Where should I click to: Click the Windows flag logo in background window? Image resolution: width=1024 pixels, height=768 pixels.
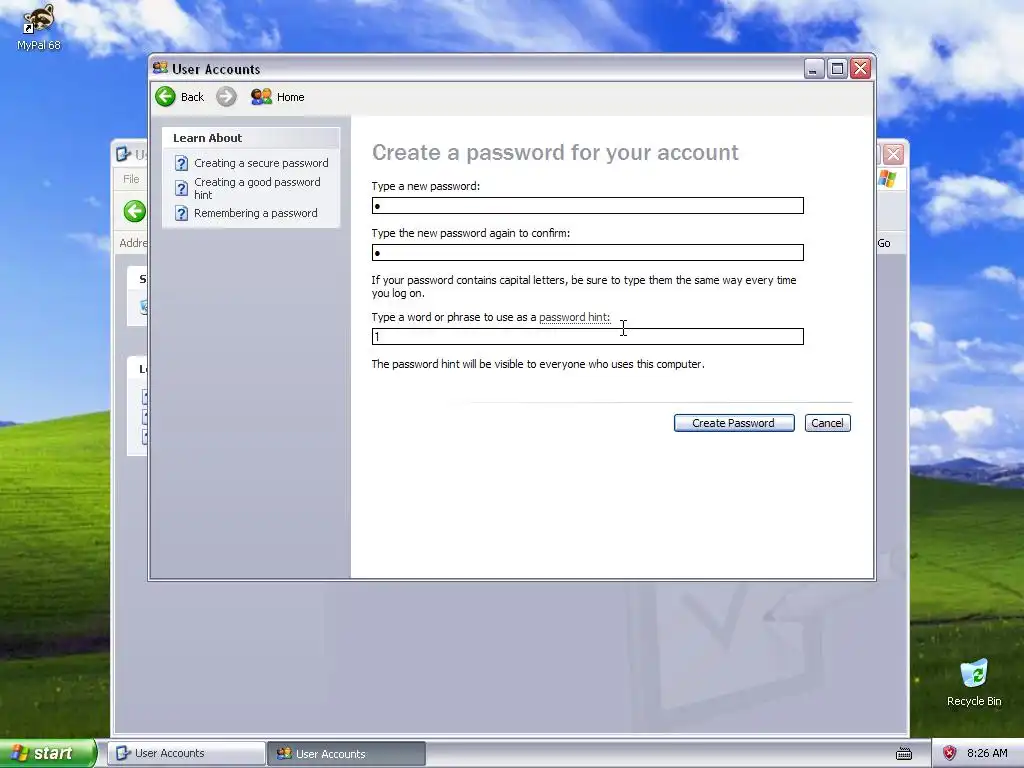(887, 178)
